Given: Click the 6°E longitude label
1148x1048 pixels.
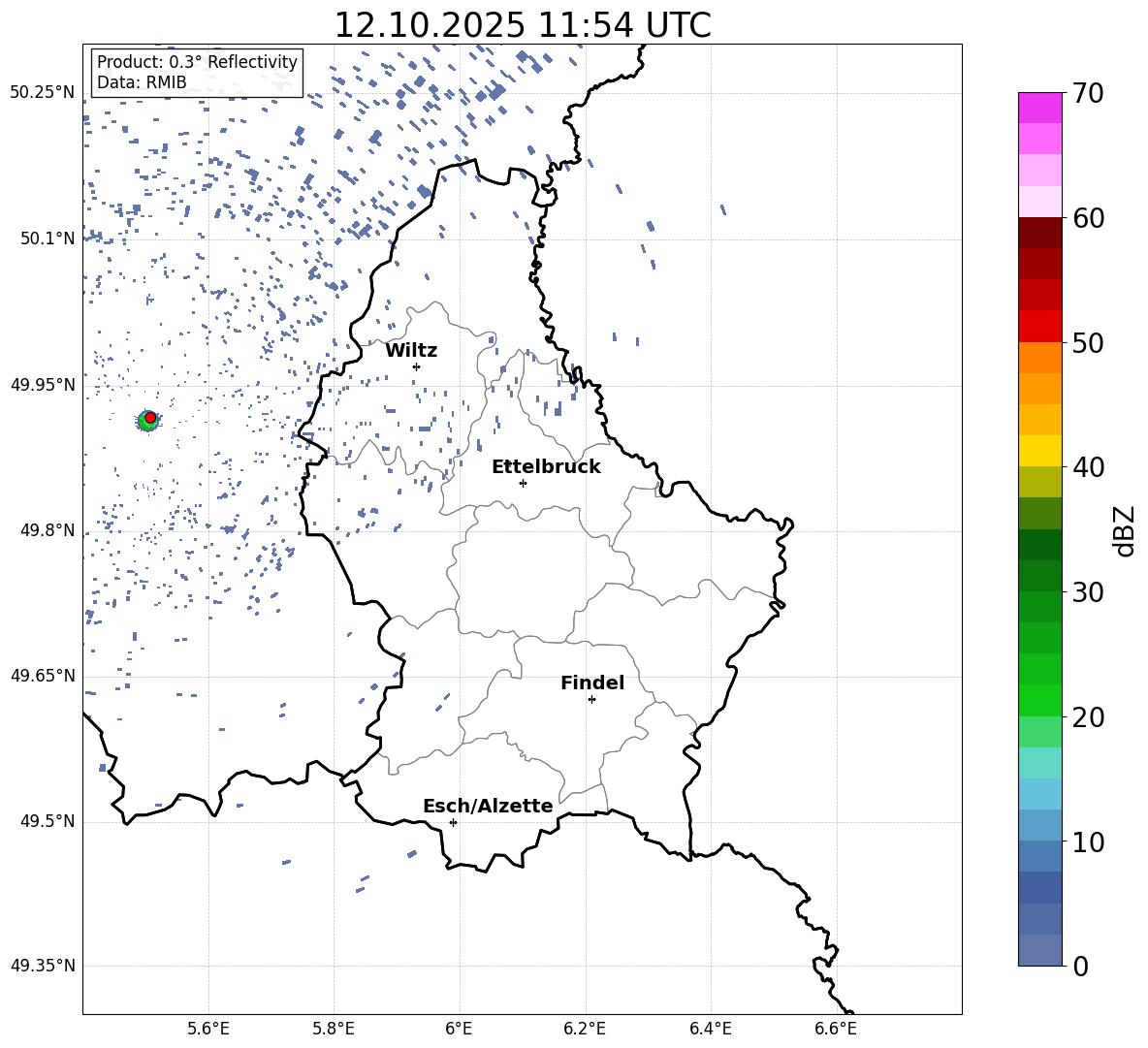Looking at the screenshot, I should [459, 1029].
